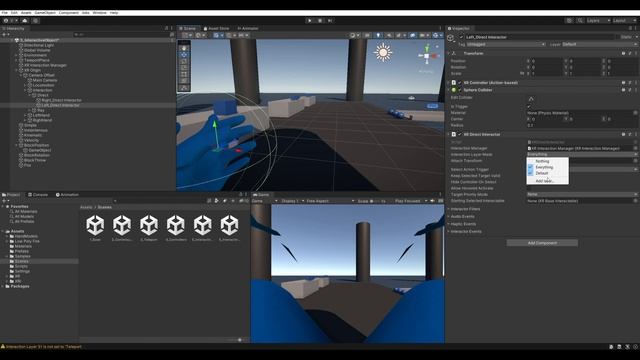Open the Layers dropdown in top toolbar

pos(598,20)
